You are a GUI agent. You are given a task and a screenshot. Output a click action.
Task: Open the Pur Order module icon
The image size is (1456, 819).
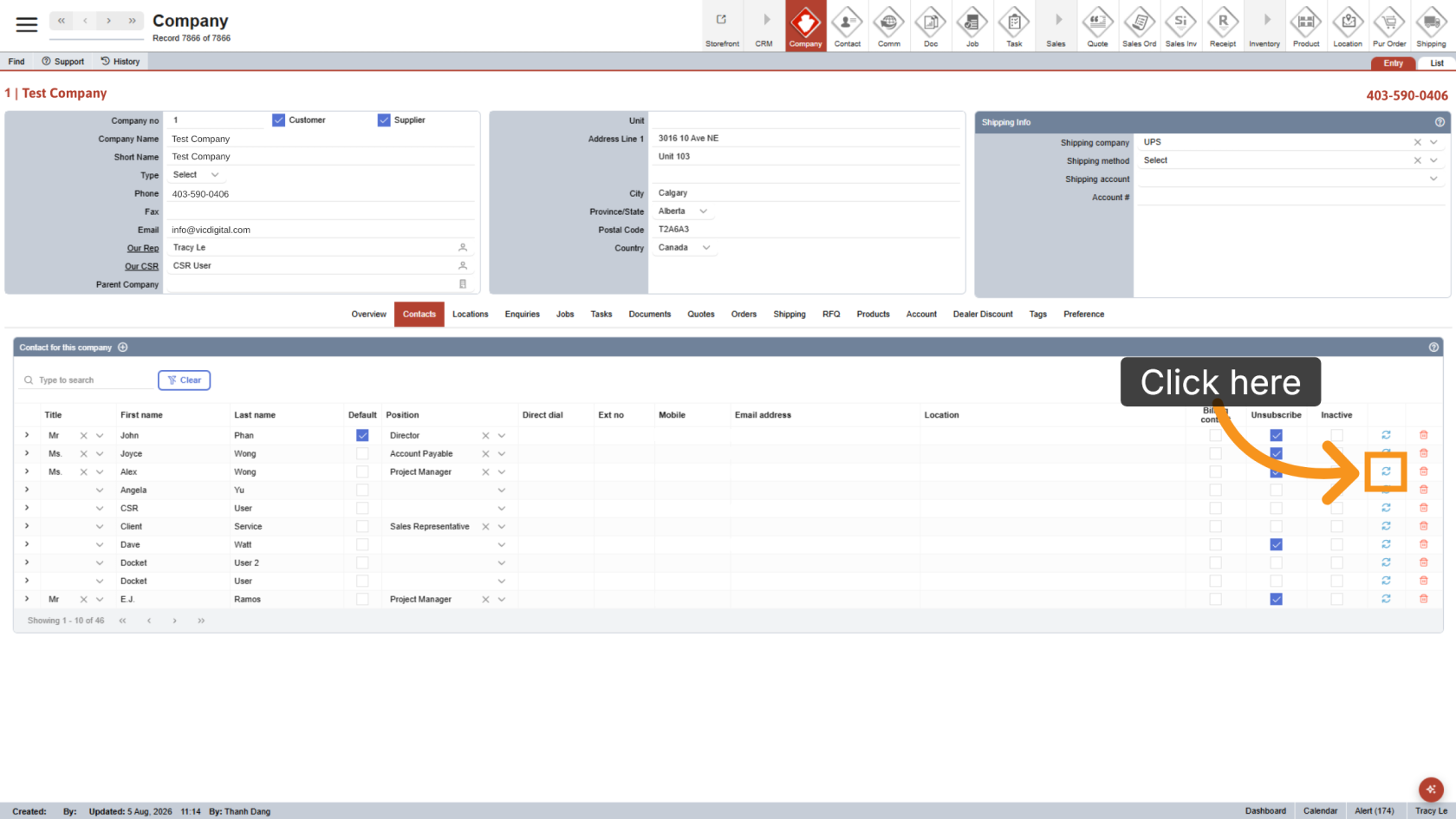click(x=1389, y=26)
